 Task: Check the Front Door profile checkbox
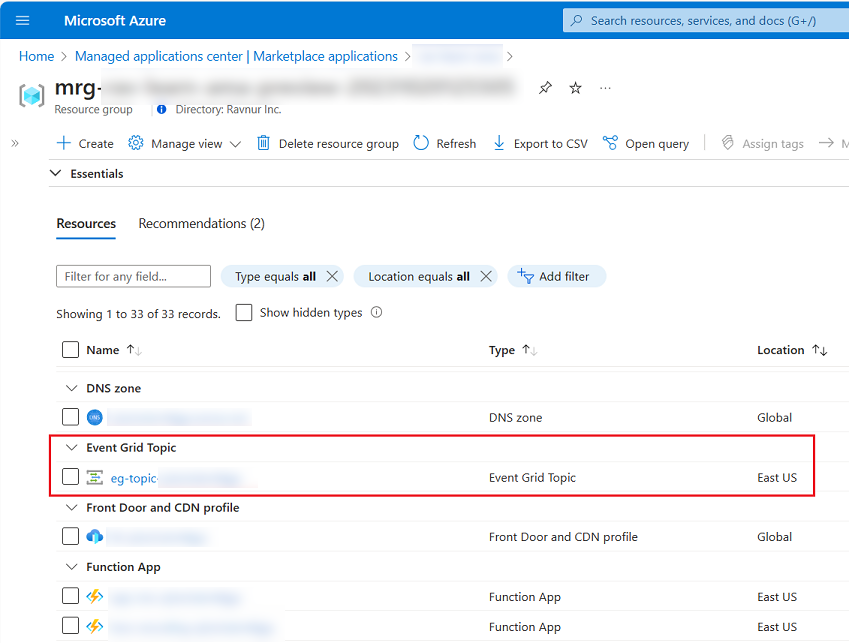point(70,536)
